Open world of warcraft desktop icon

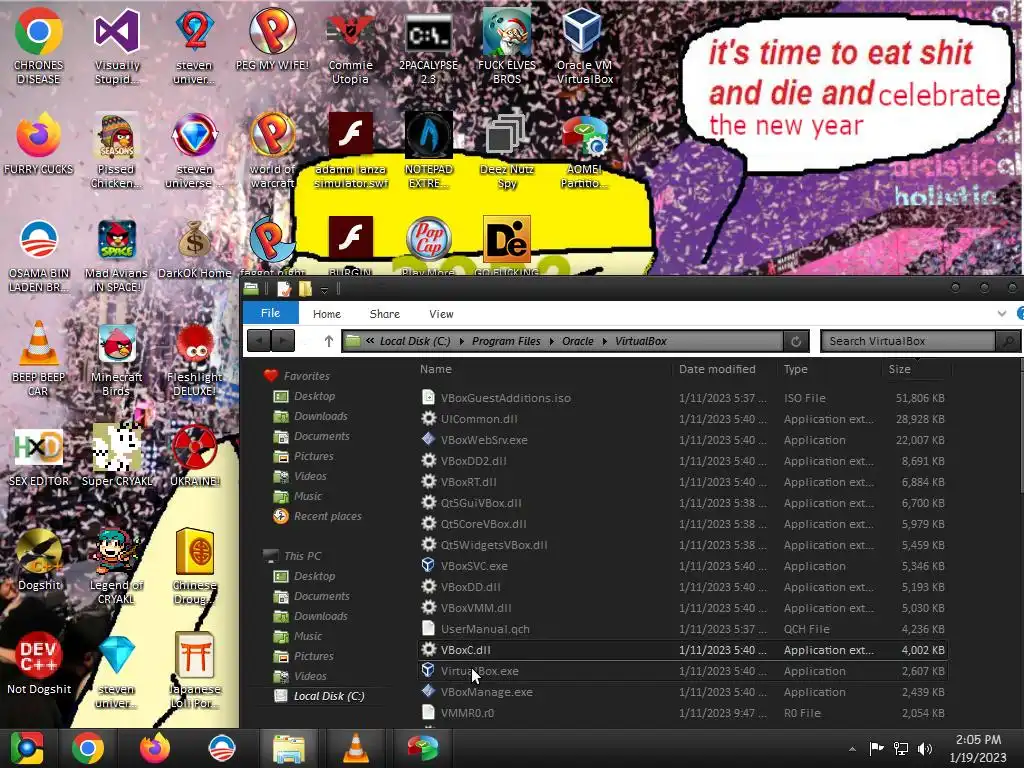tap(273, 152)
